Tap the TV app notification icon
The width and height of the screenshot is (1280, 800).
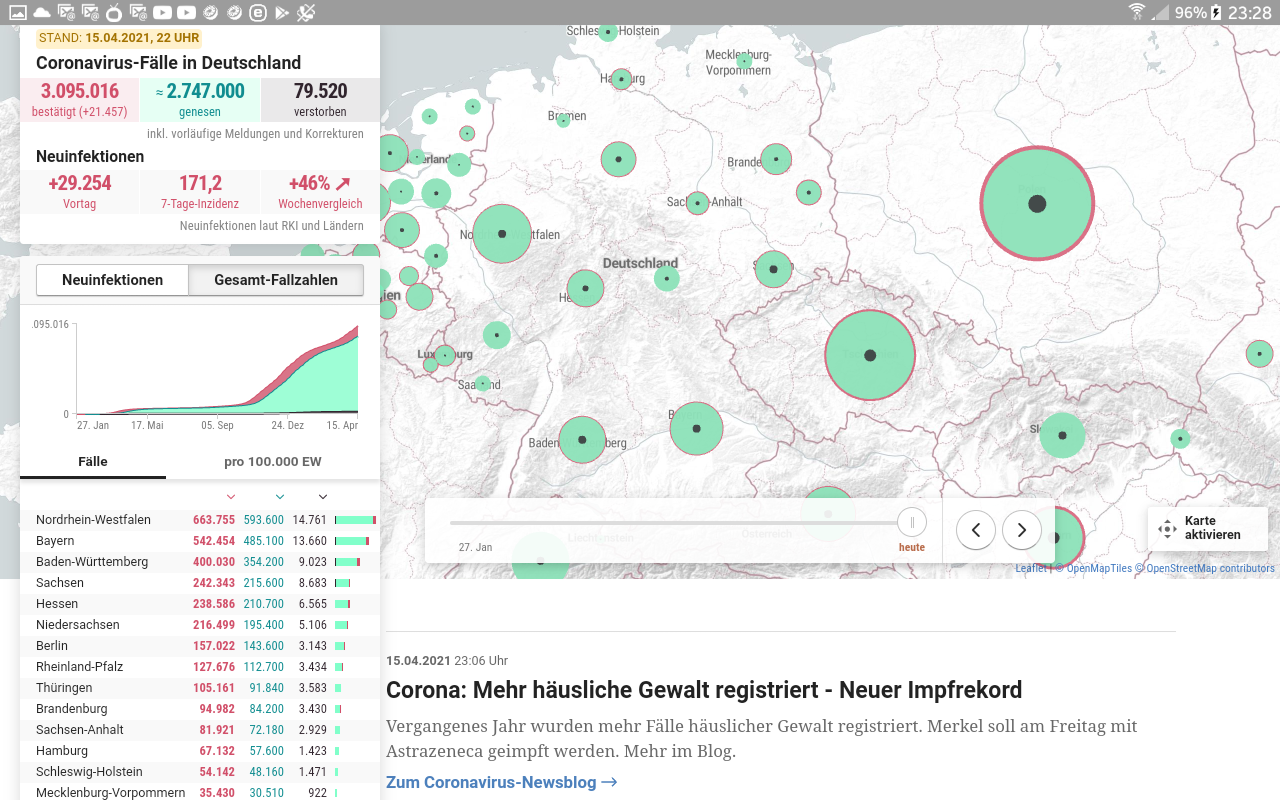114,12
